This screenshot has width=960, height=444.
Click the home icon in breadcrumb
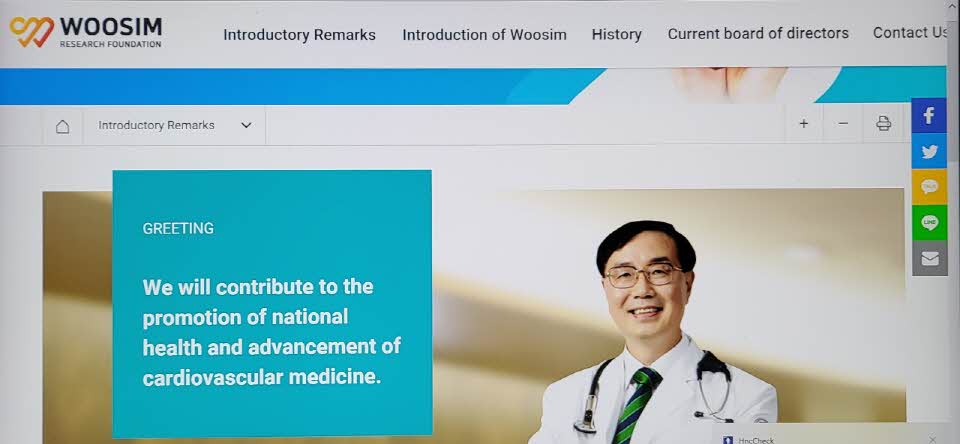[62, 126]
